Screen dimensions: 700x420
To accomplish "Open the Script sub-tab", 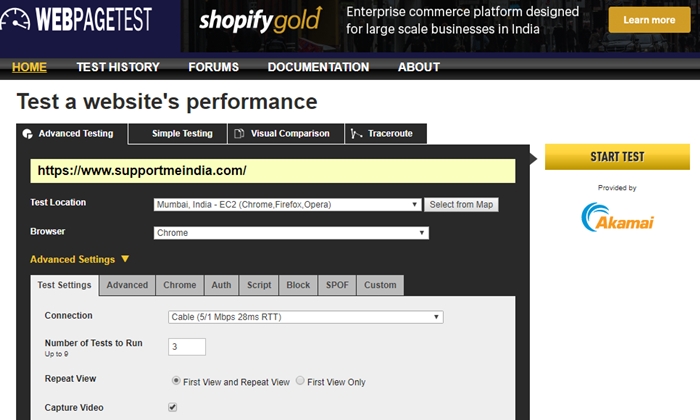I will point(259,285).
